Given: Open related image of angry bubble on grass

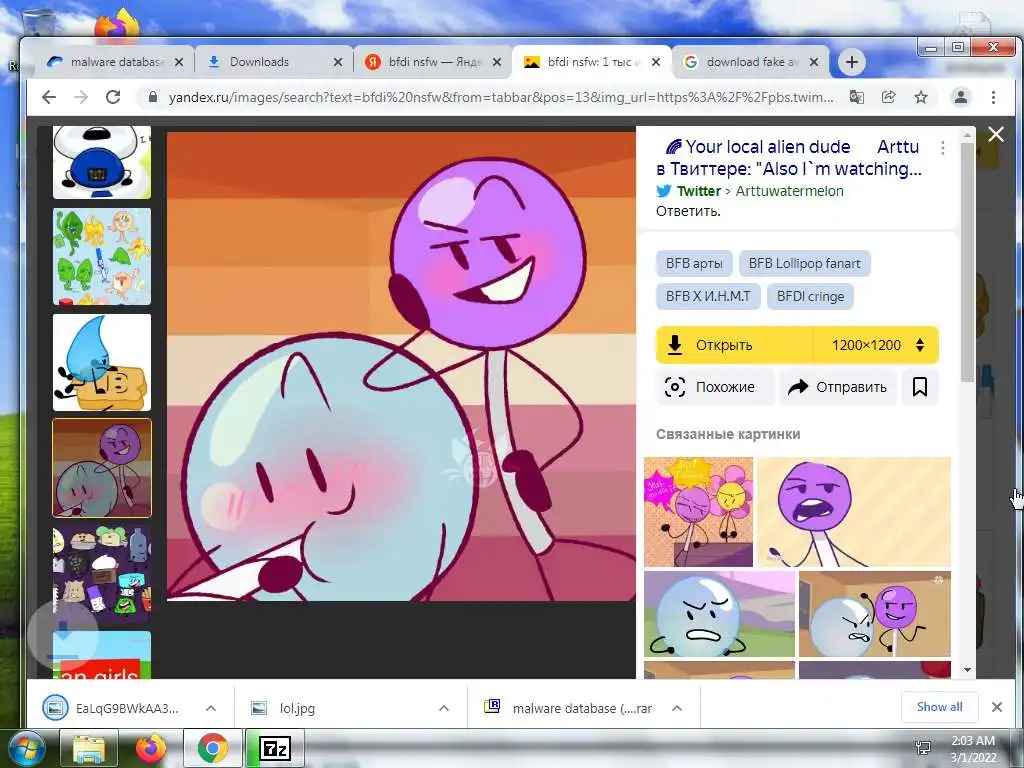Looking at the screenshot, I should coord(719,614).
